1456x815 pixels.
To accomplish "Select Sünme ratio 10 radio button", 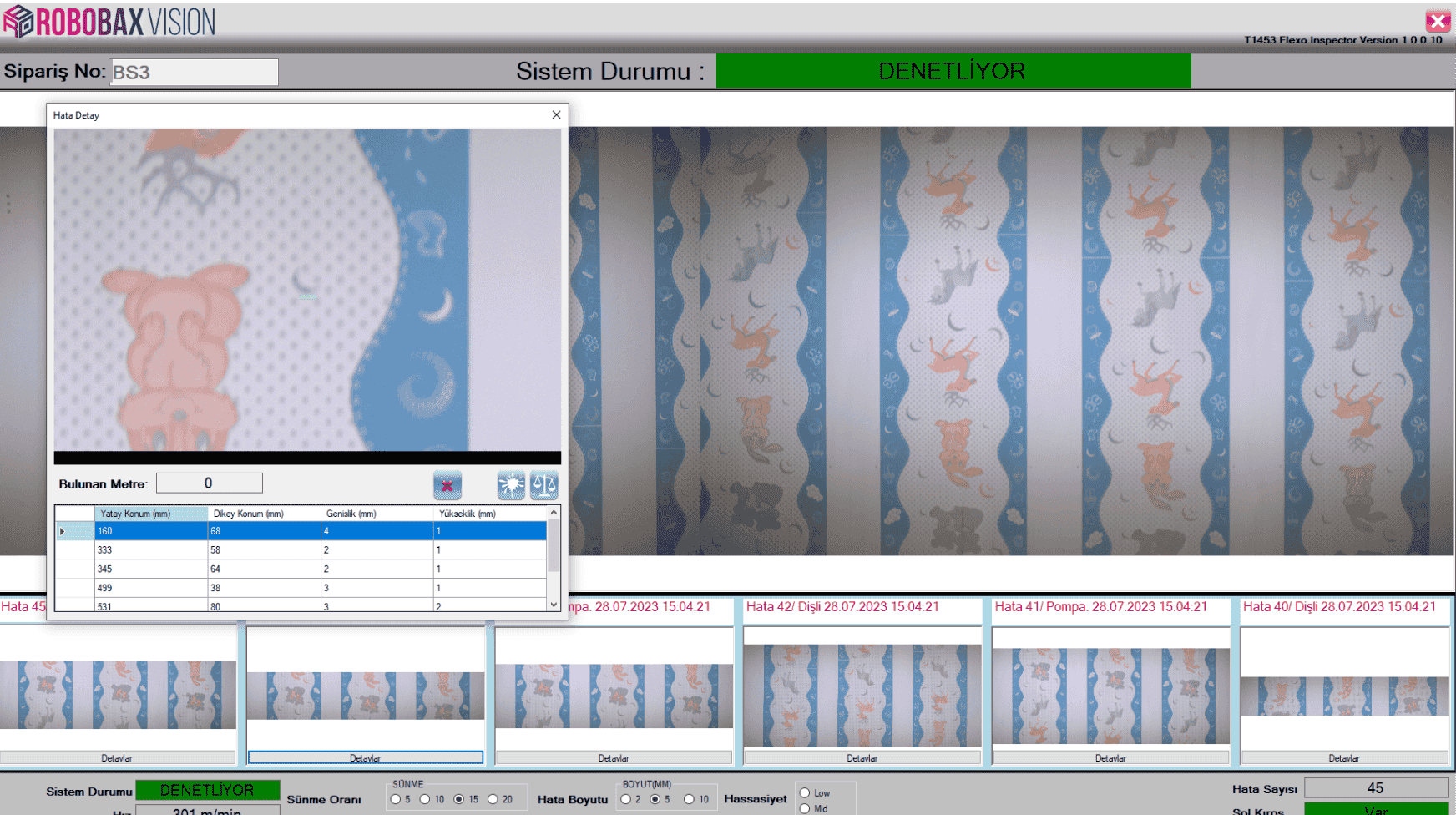I will point(425,799).
